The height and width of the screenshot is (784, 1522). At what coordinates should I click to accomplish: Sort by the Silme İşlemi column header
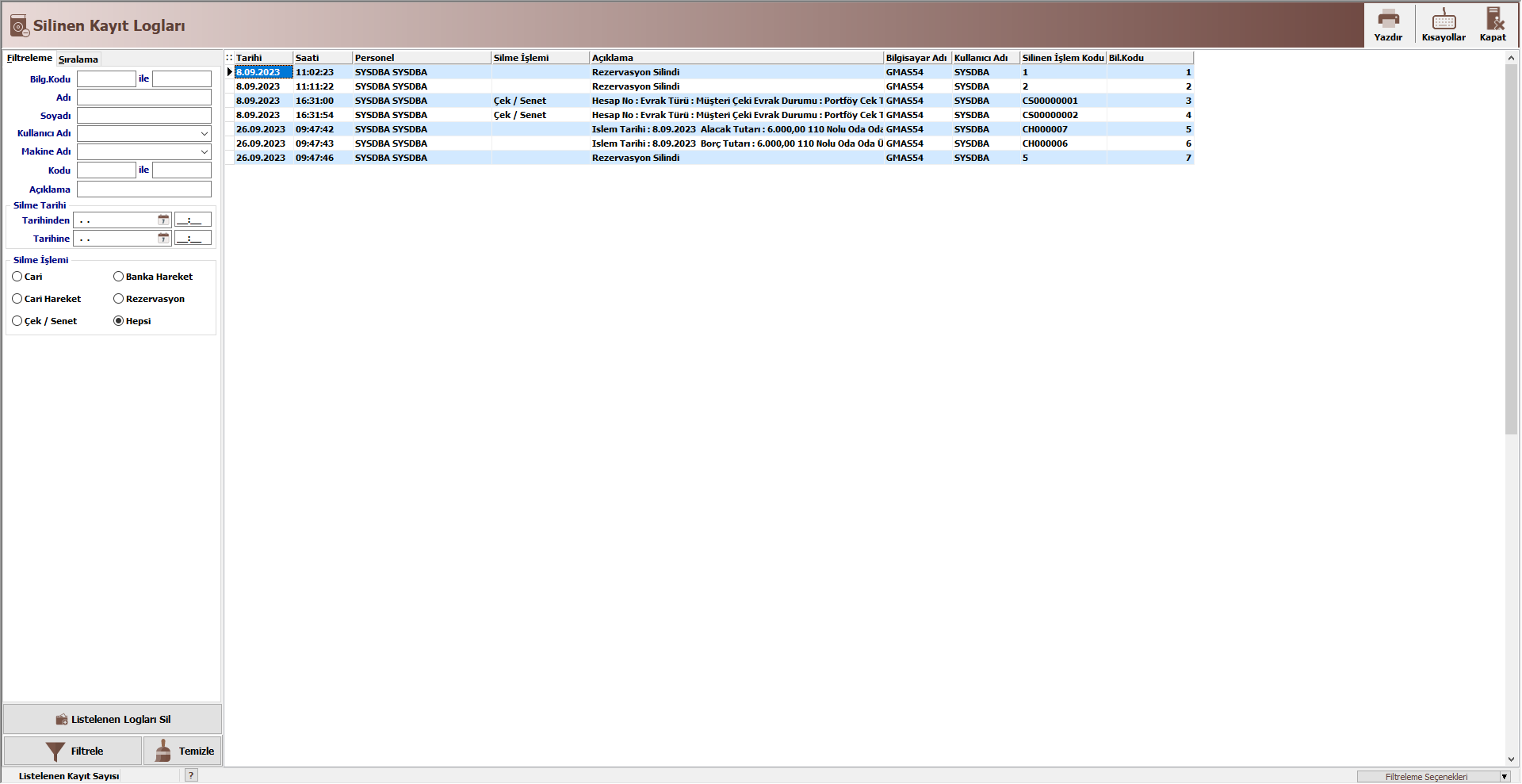pos(541,58)
